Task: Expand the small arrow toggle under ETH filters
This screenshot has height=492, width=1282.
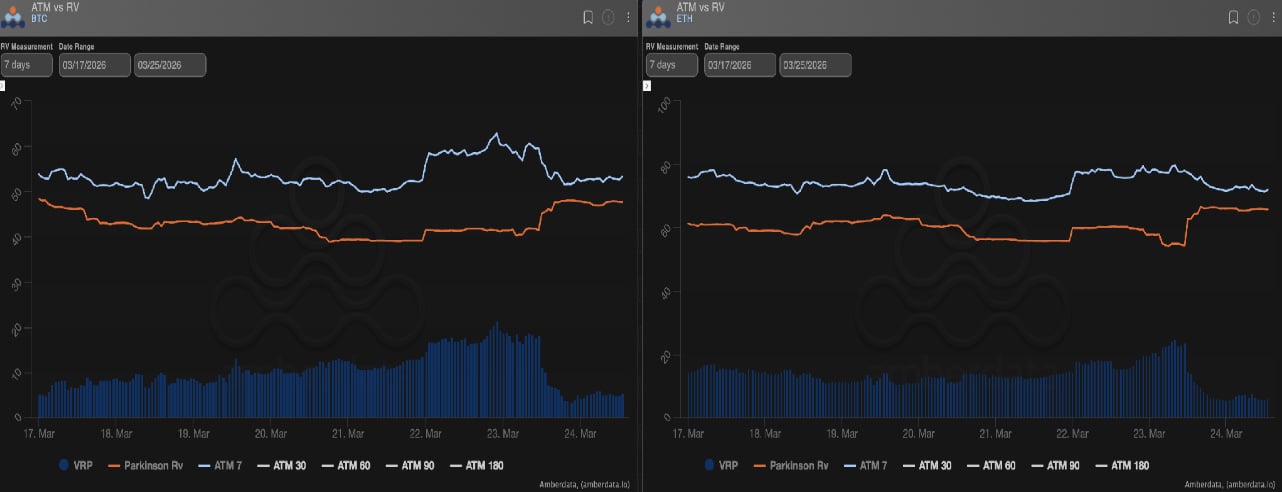Action: pos(646,87)
